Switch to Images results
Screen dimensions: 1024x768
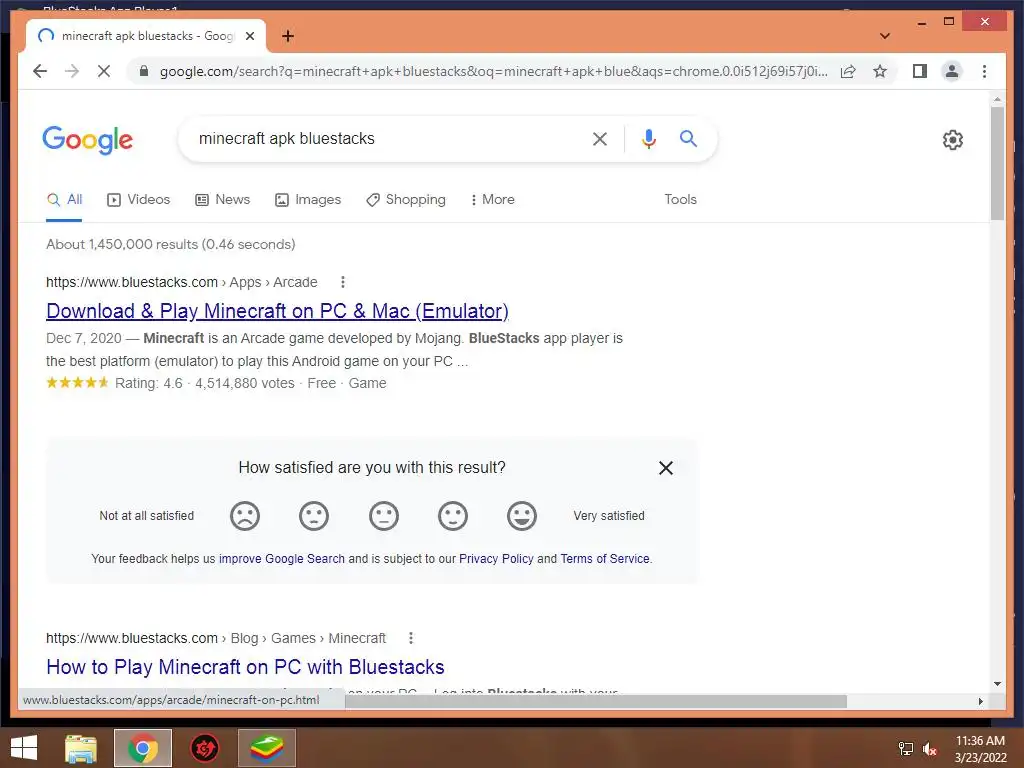[308, 199]
